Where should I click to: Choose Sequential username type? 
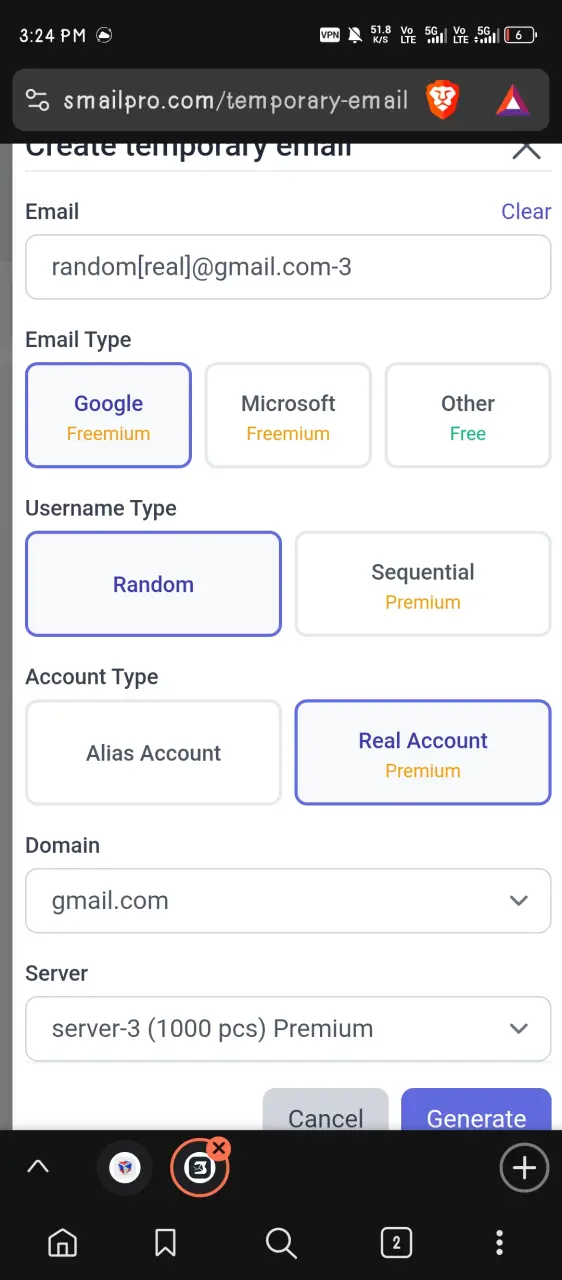423,584
